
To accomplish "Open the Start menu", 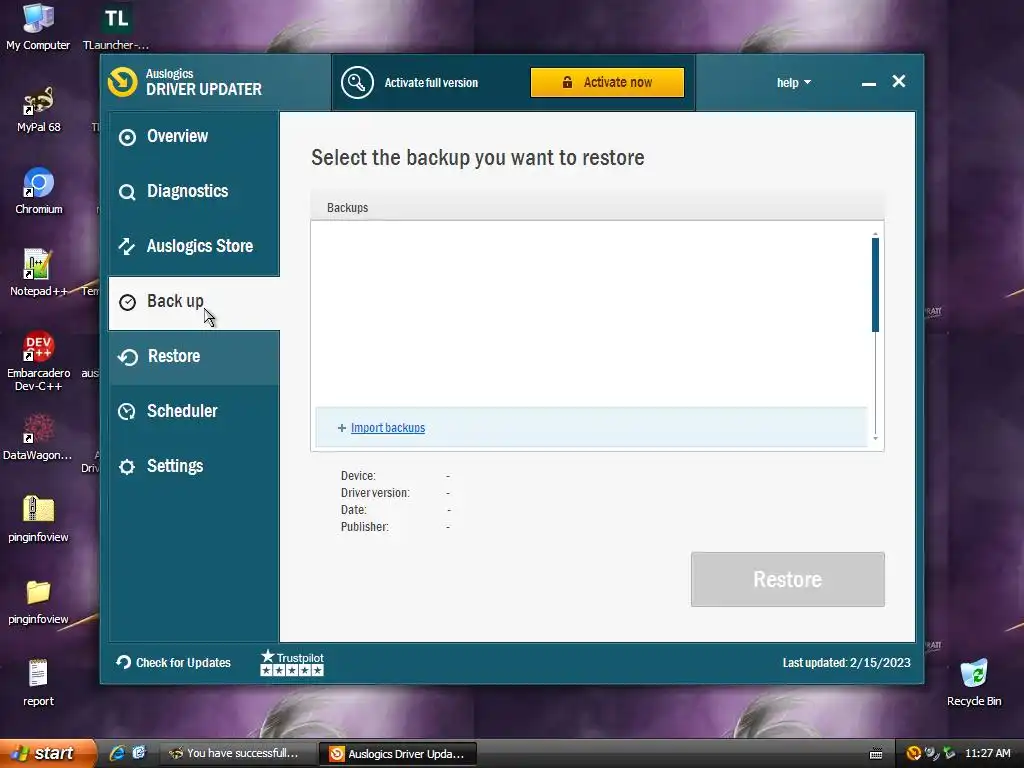I will [48, 754].
